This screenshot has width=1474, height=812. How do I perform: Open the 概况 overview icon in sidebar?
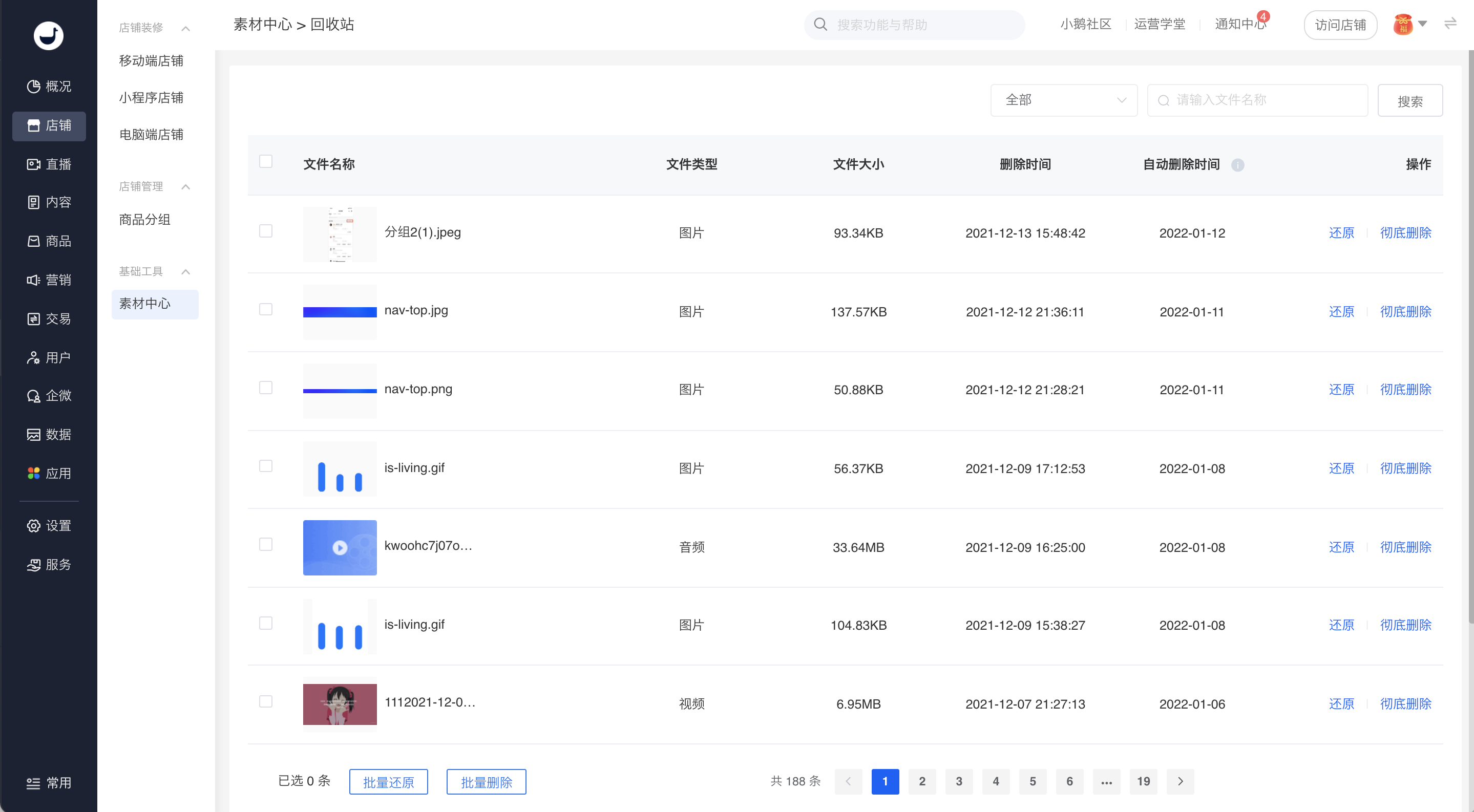[x=34, y=87]
